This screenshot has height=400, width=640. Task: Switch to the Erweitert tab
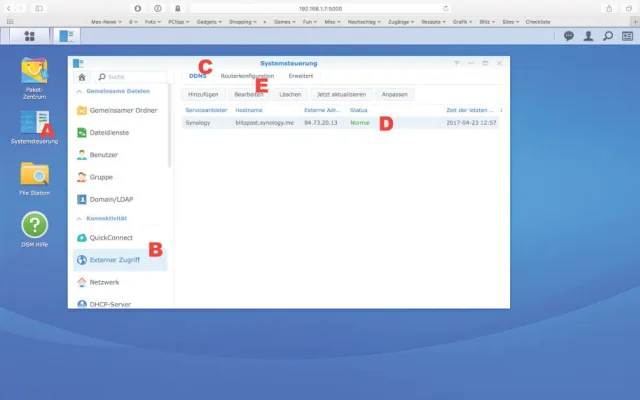pos(301,76)
